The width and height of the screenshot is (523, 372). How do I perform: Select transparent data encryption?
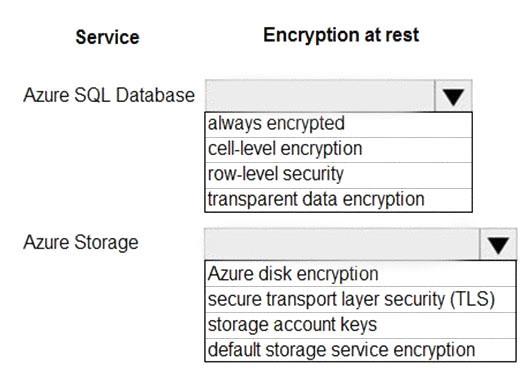pyautogui.click(x=339, y=200)
